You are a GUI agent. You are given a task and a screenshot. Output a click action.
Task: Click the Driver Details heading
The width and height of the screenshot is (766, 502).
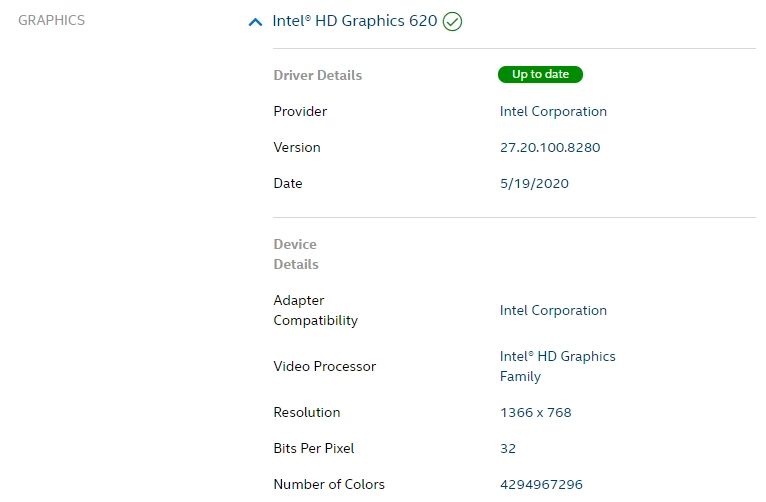coord(318,75)
